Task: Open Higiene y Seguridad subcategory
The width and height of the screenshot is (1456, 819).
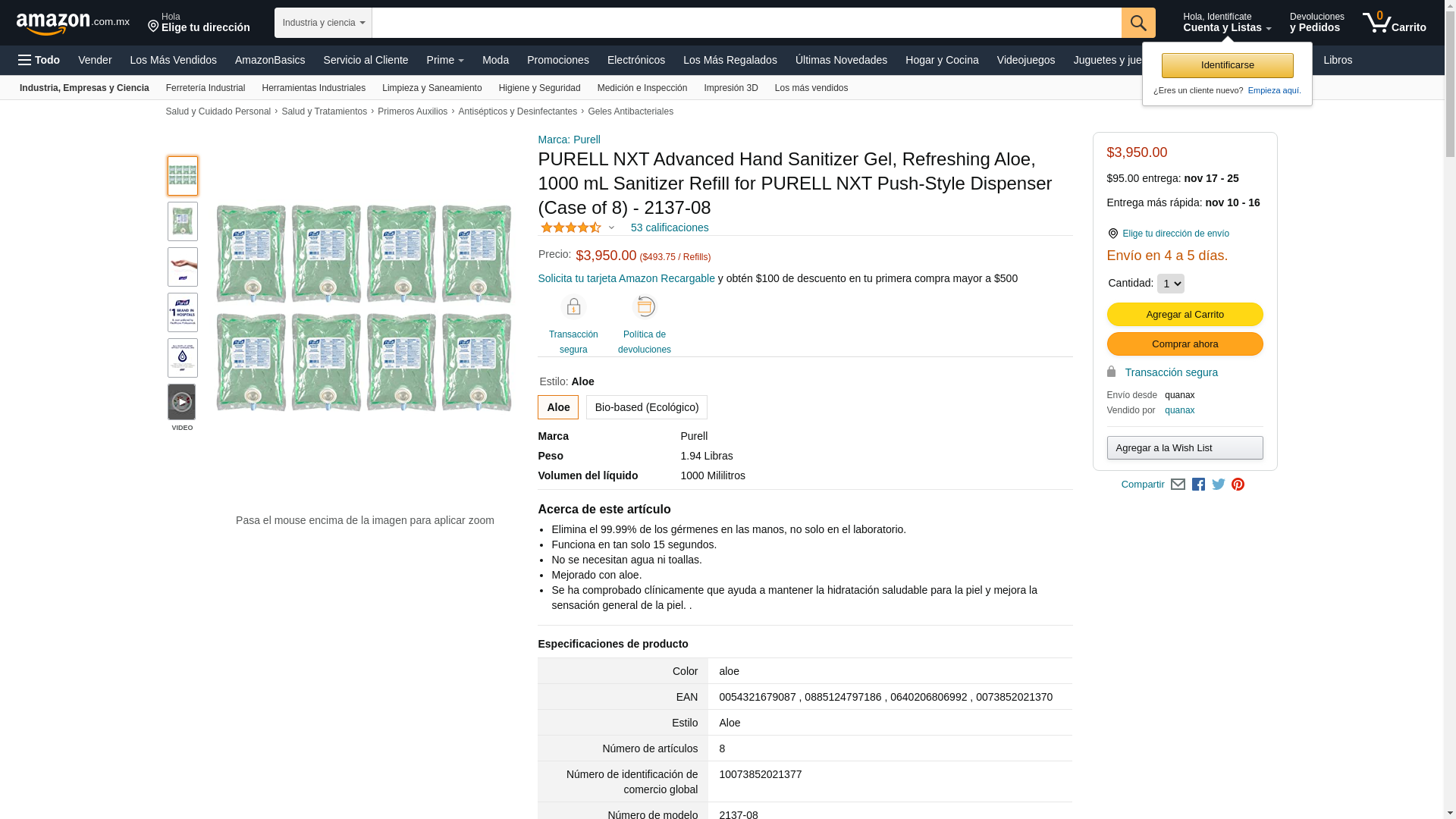Action: point(539,88)
